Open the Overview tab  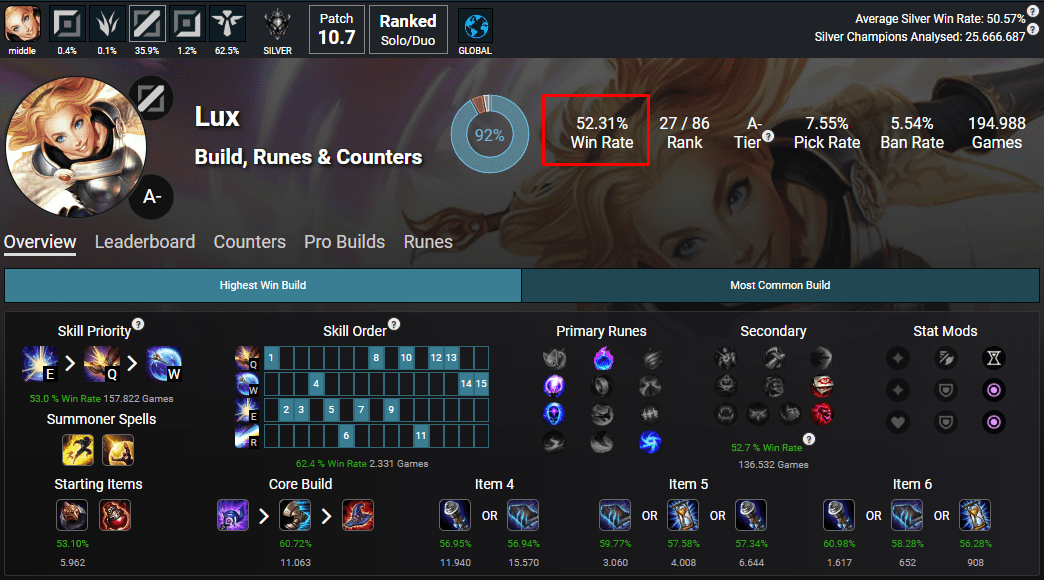[40, 242]
